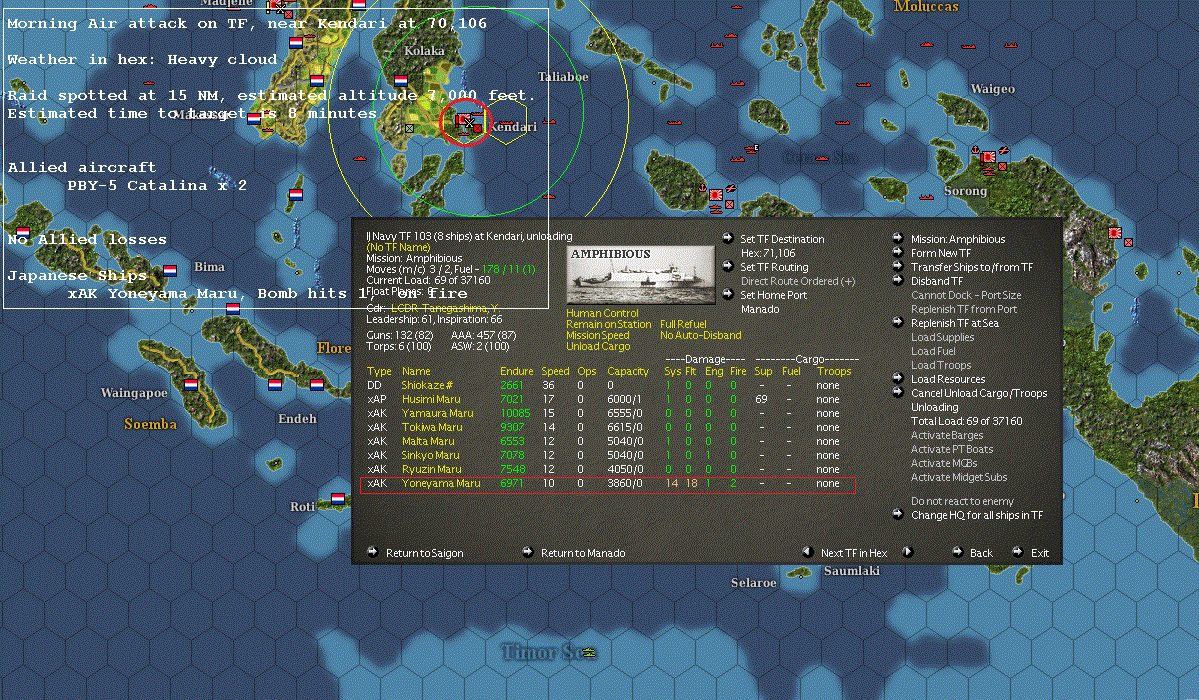Screen dimensions: 1199x700
Task: Click Malta Maru's endurance value 6553
Action: click(512, 441)
